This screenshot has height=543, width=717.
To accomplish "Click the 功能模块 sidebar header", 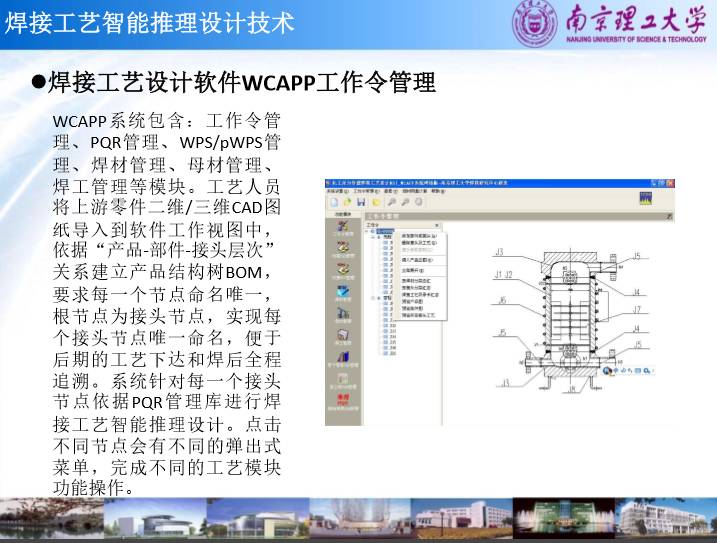I will click(x=343, y=215).
